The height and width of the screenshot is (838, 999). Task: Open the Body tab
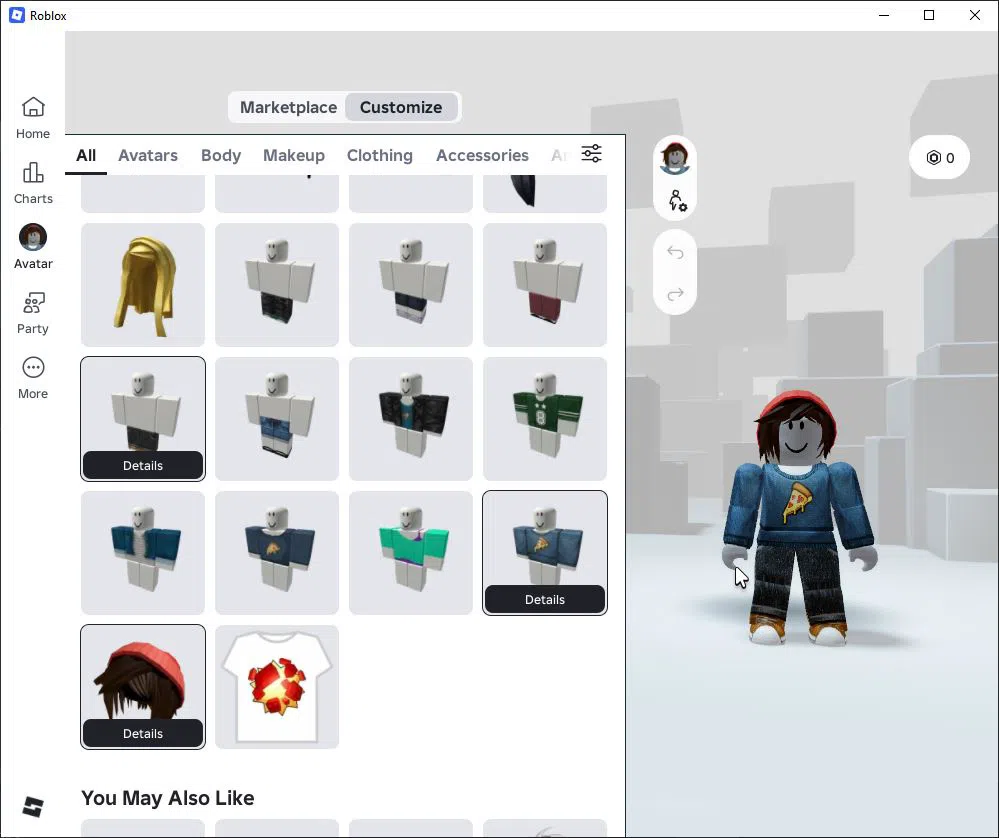[x=221, y=155]
